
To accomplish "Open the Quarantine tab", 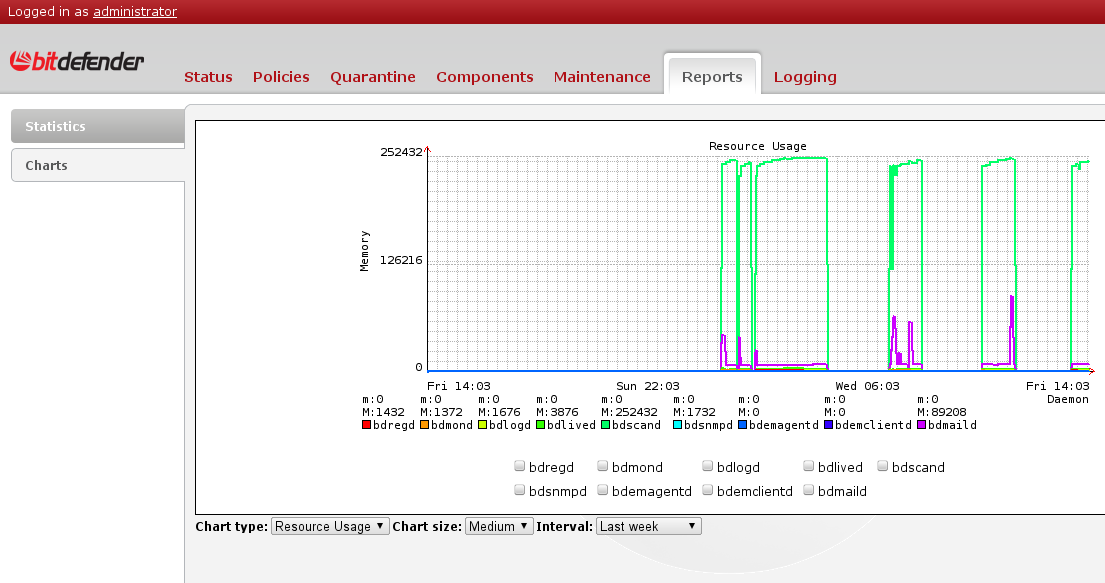I will coord(373,77).
